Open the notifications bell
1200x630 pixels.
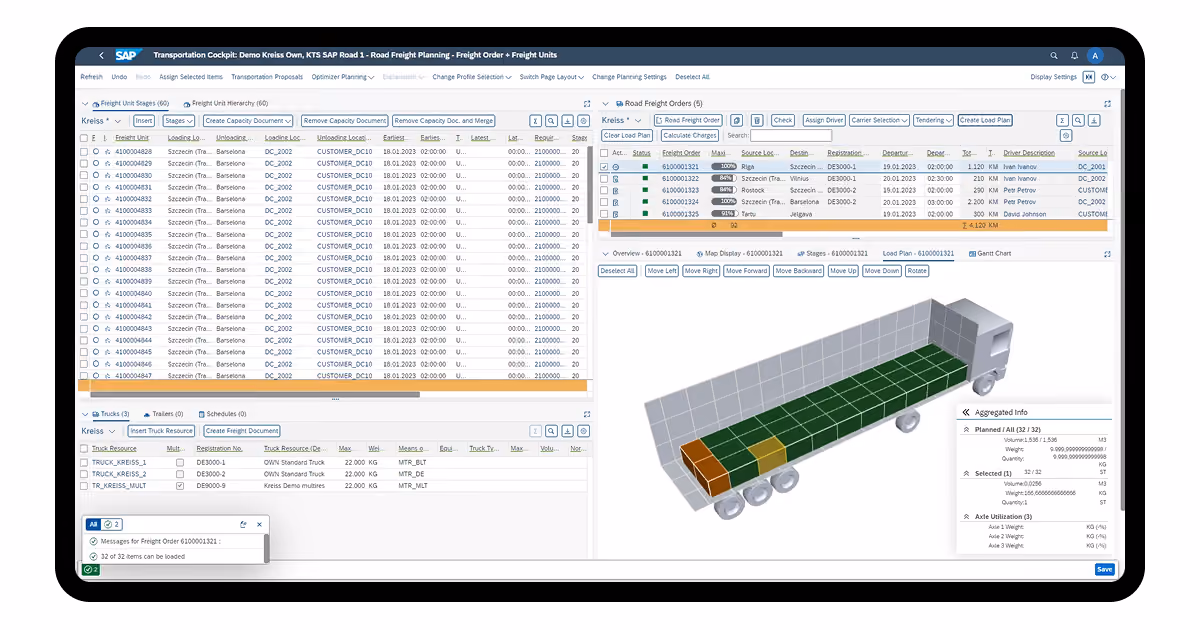click(1074, 56)
